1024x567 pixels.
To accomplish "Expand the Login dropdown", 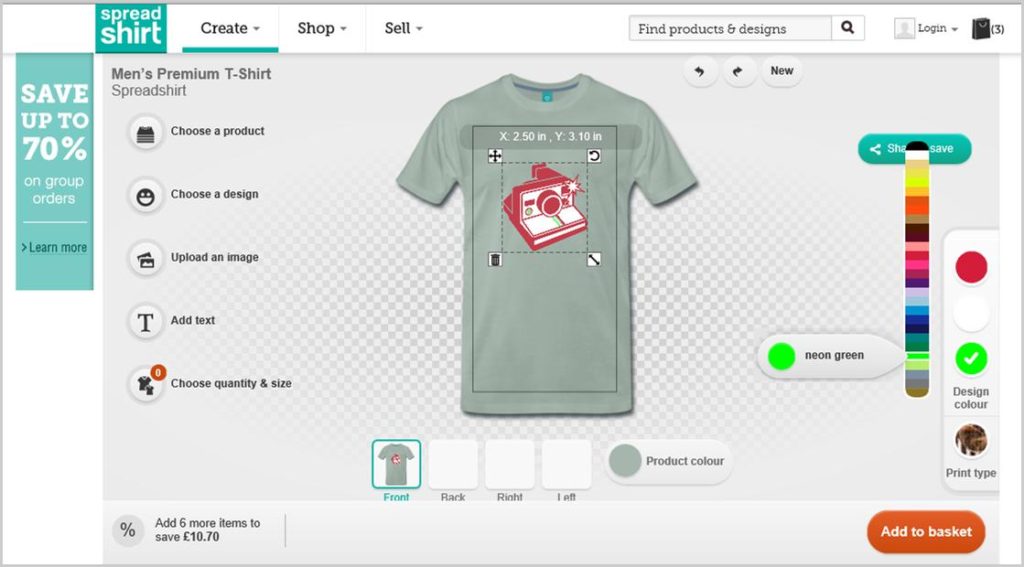I will tap(926, 29).
